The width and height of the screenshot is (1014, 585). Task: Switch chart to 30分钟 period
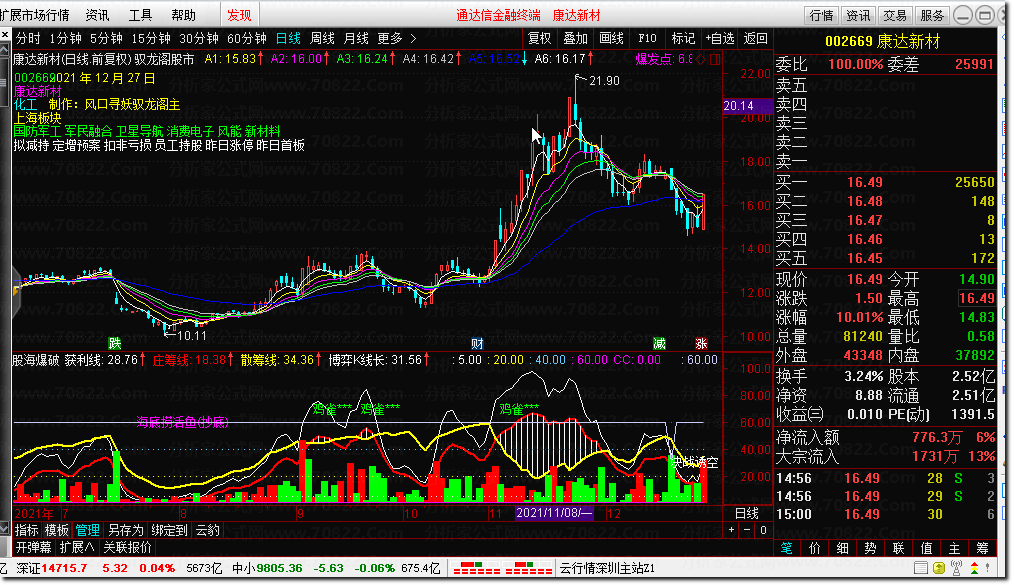tap(199, 38)
